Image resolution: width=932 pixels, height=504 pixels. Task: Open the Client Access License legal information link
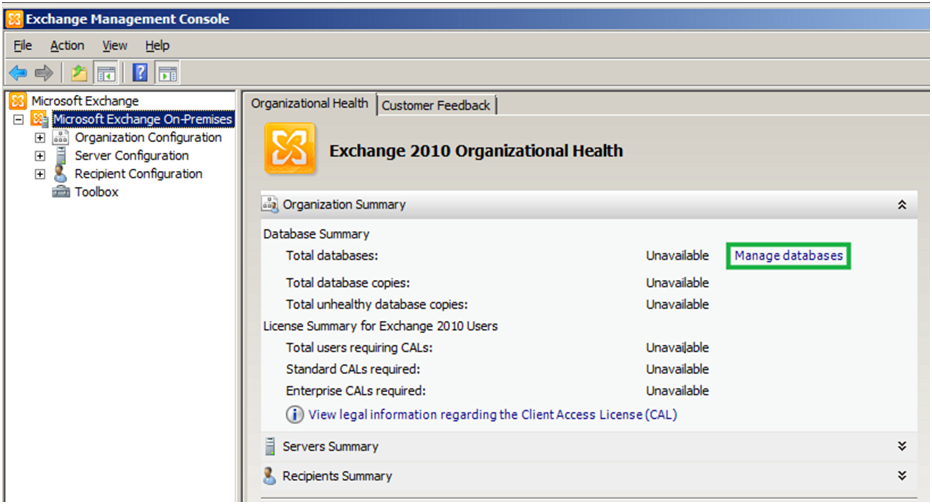[x=492, y=414]
